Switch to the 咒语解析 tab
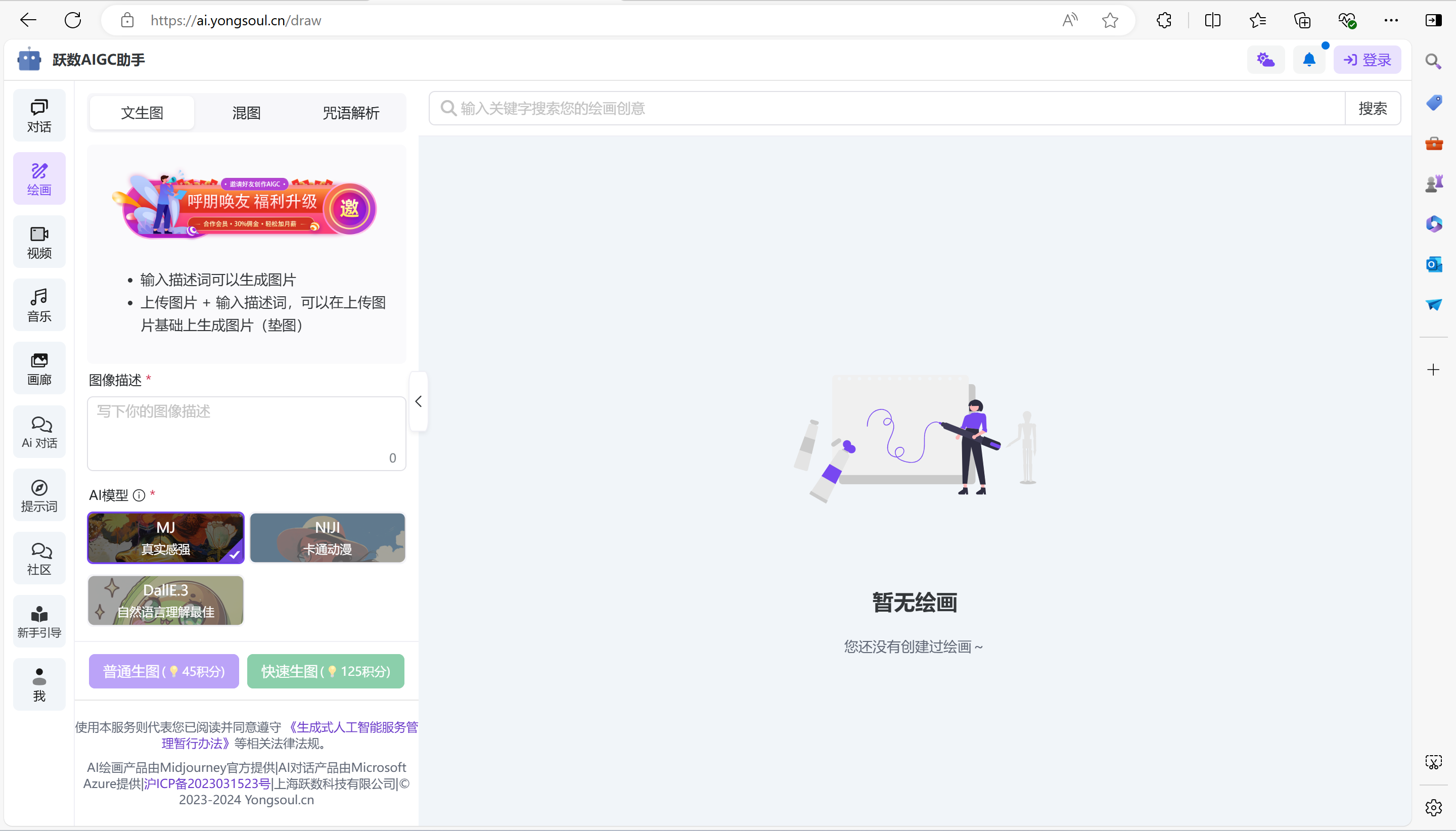 [350, 112]
